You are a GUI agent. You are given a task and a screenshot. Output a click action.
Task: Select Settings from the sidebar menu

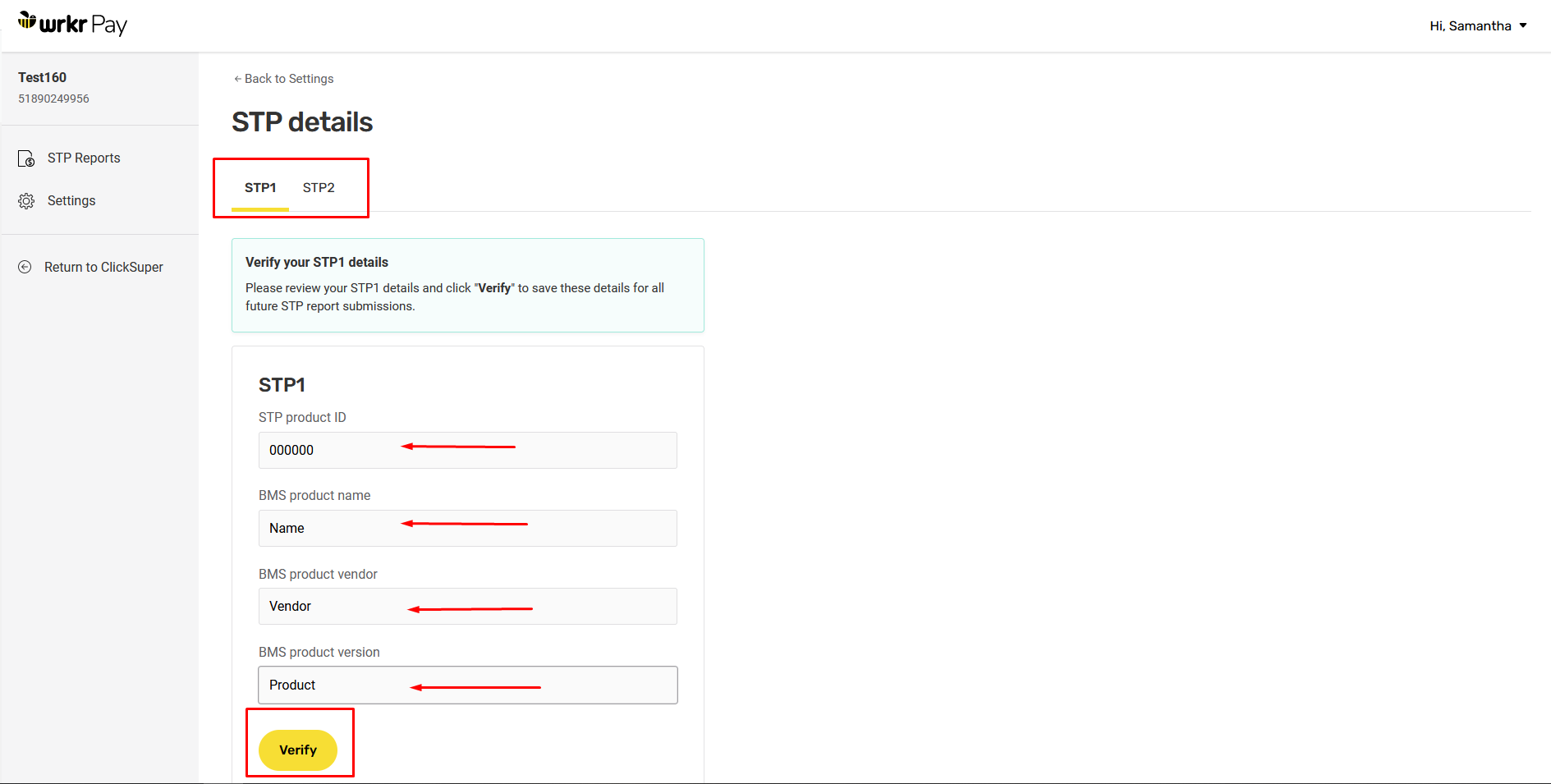pyautogui.click(x=71, y=200)
